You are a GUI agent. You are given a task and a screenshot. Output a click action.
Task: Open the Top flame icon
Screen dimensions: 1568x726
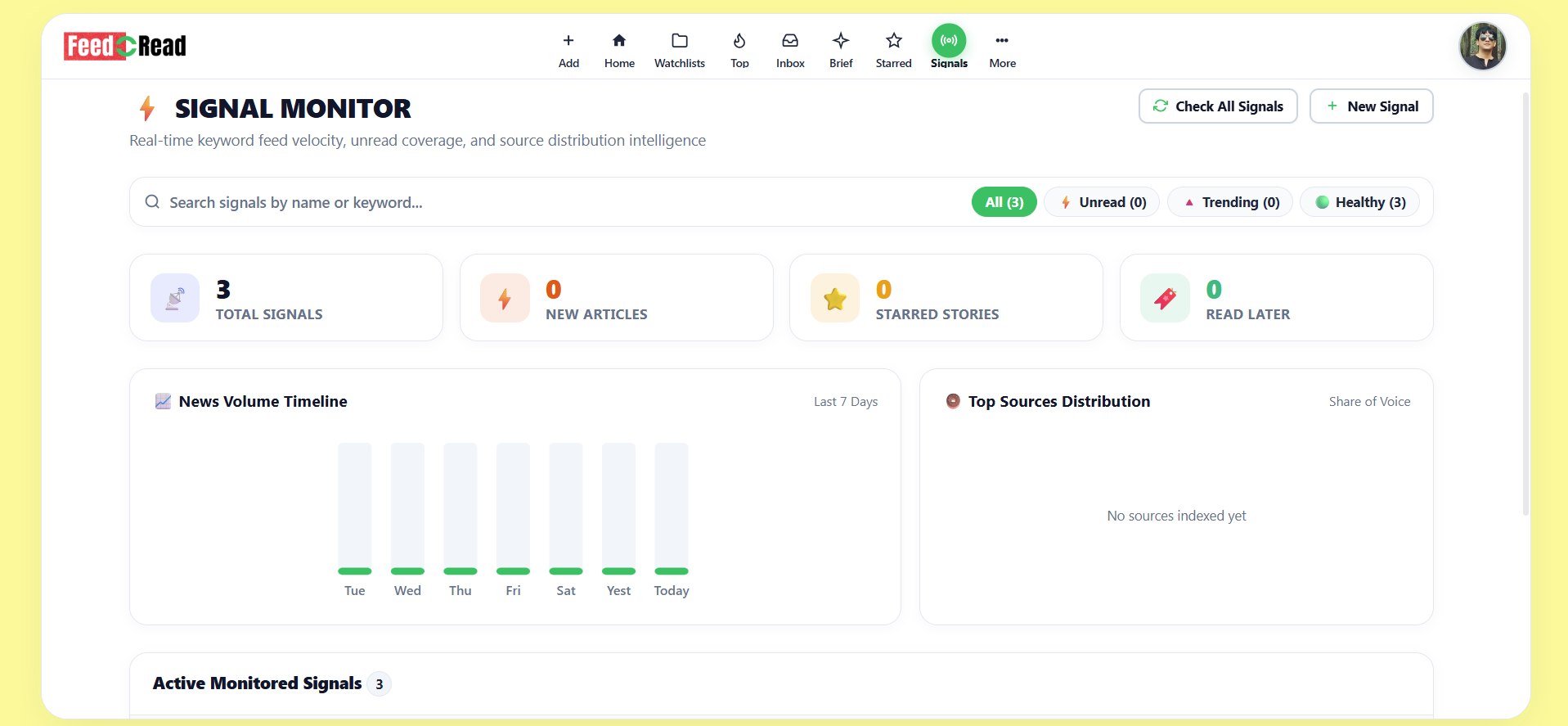(739, 40)
